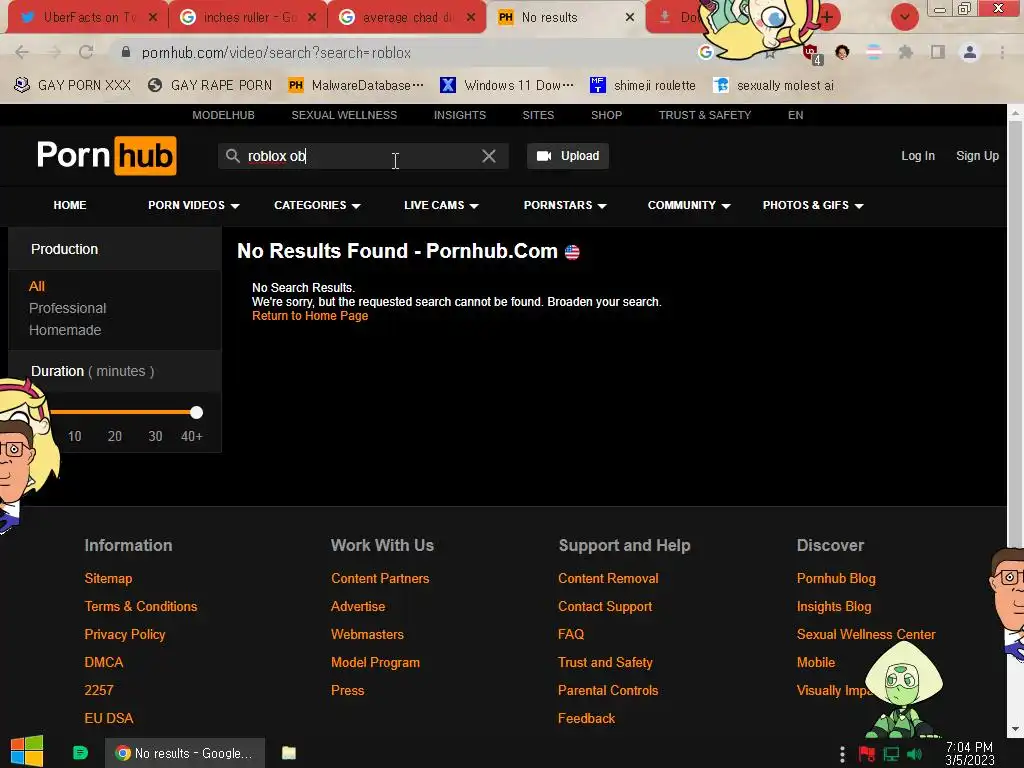The height and width of the screenshot is (768, 1024).
Task: Close the UberFacts on Twitter tab
Action: tap(153, 17)
